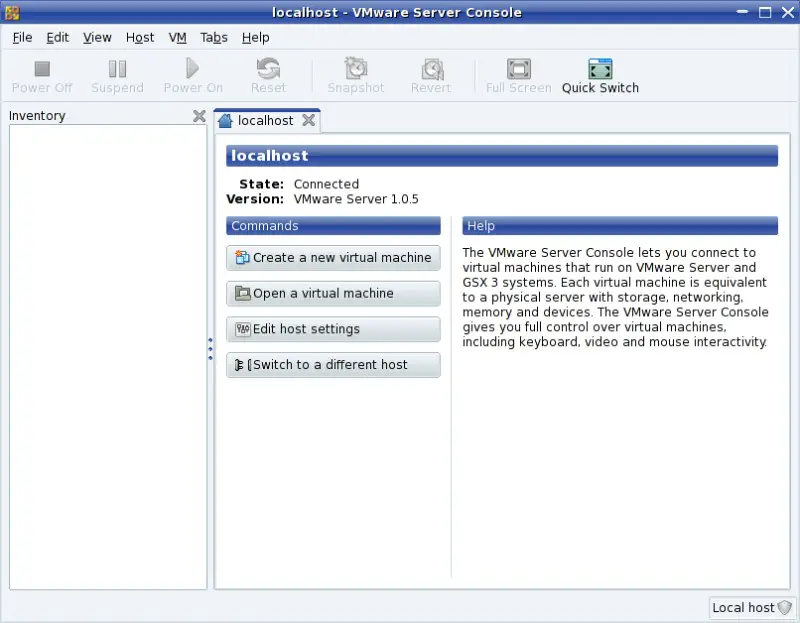Image resolution: width=800 pixels, height=623 pixels.
Task: Click the 'VMware Server 1.0.5' version text
Action: (356, 199)
